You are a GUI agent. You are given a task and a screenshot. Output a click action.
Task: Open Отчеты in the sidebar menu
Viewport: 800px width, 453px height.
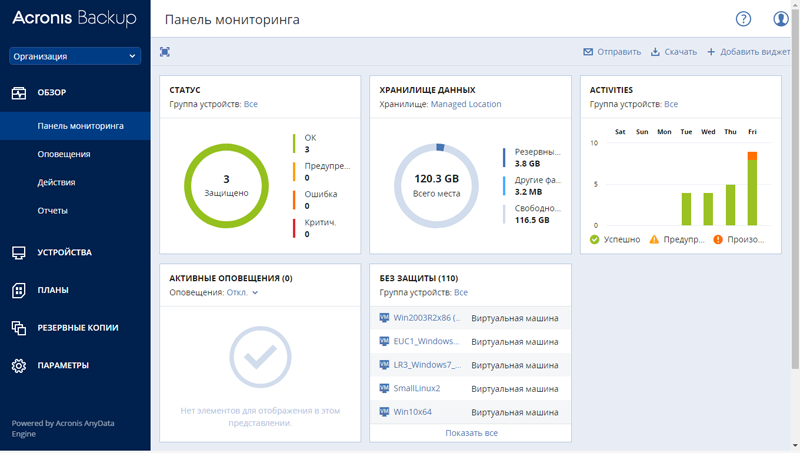53,211
